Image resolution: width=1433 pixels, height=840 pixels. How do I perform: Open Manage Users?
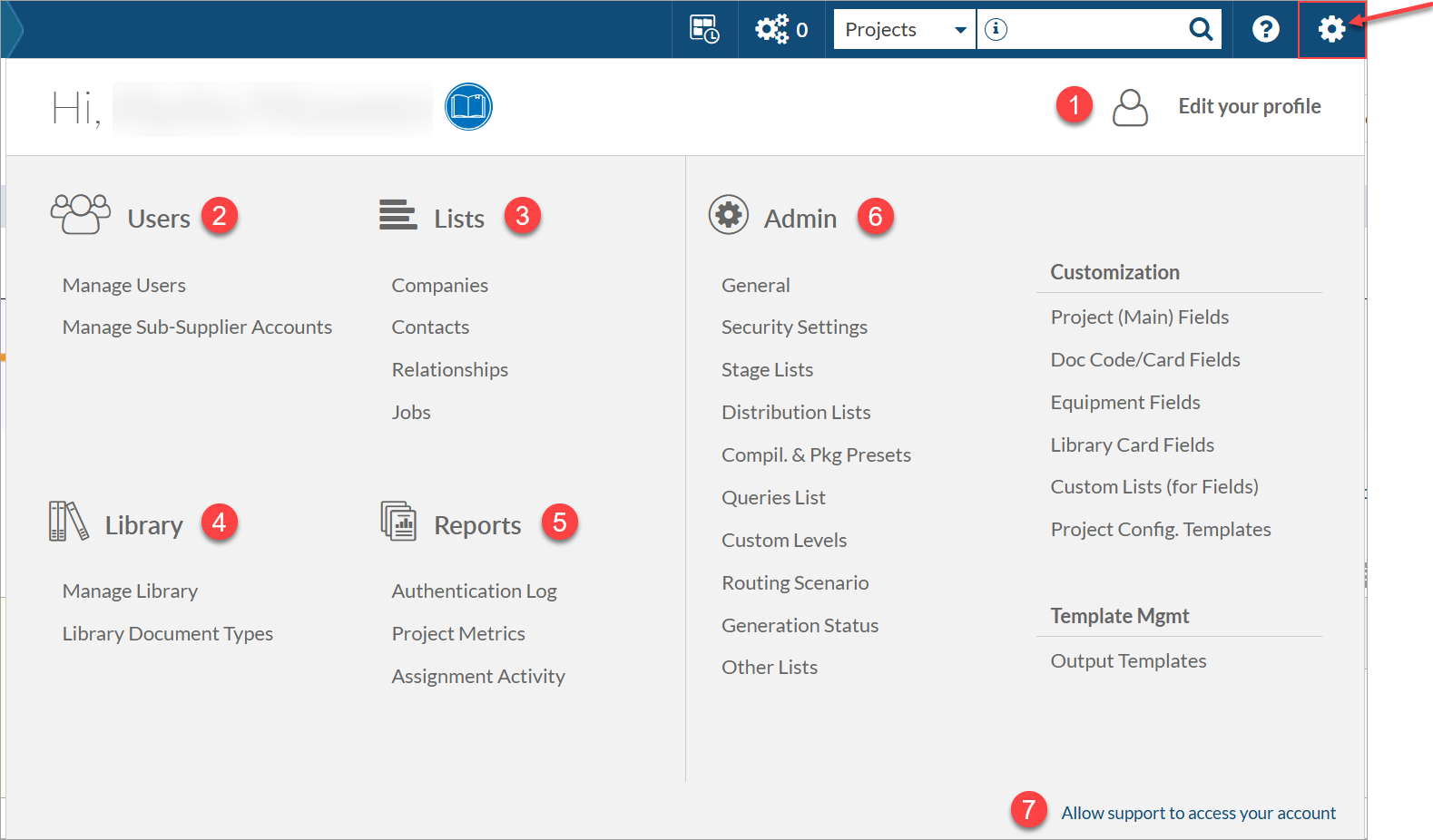click(124, 286)
